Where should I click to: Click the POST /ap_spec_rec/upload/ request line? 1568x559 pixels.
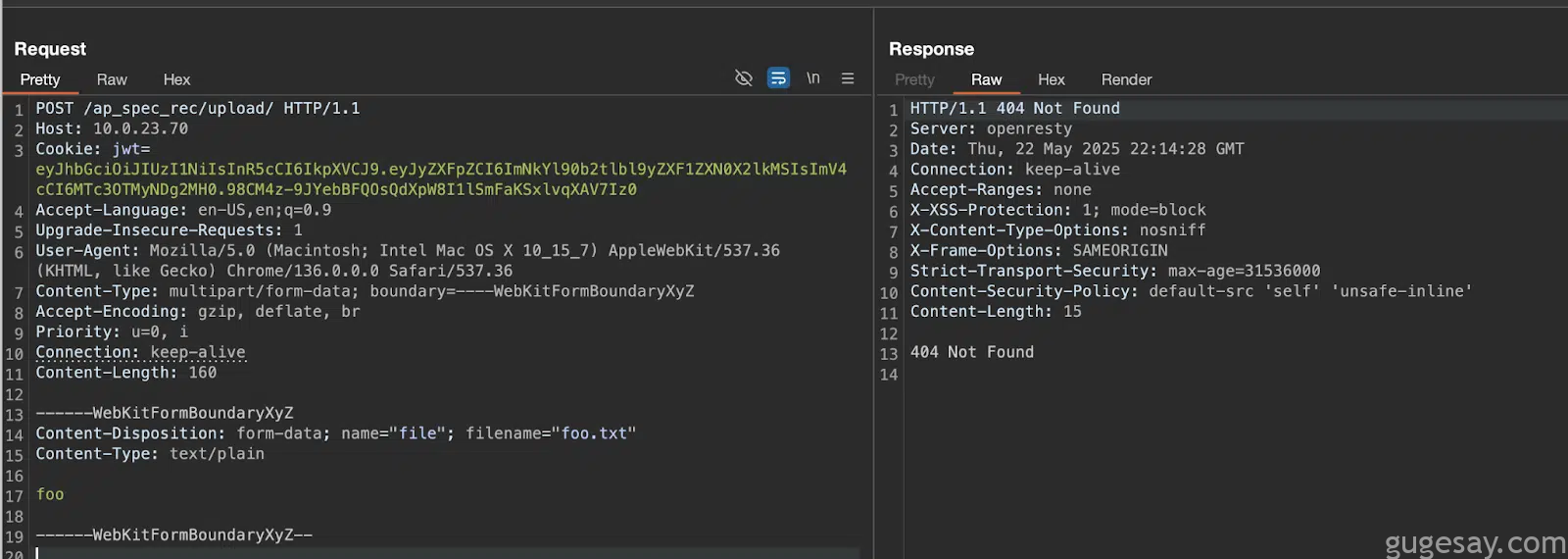coord(198,109)
